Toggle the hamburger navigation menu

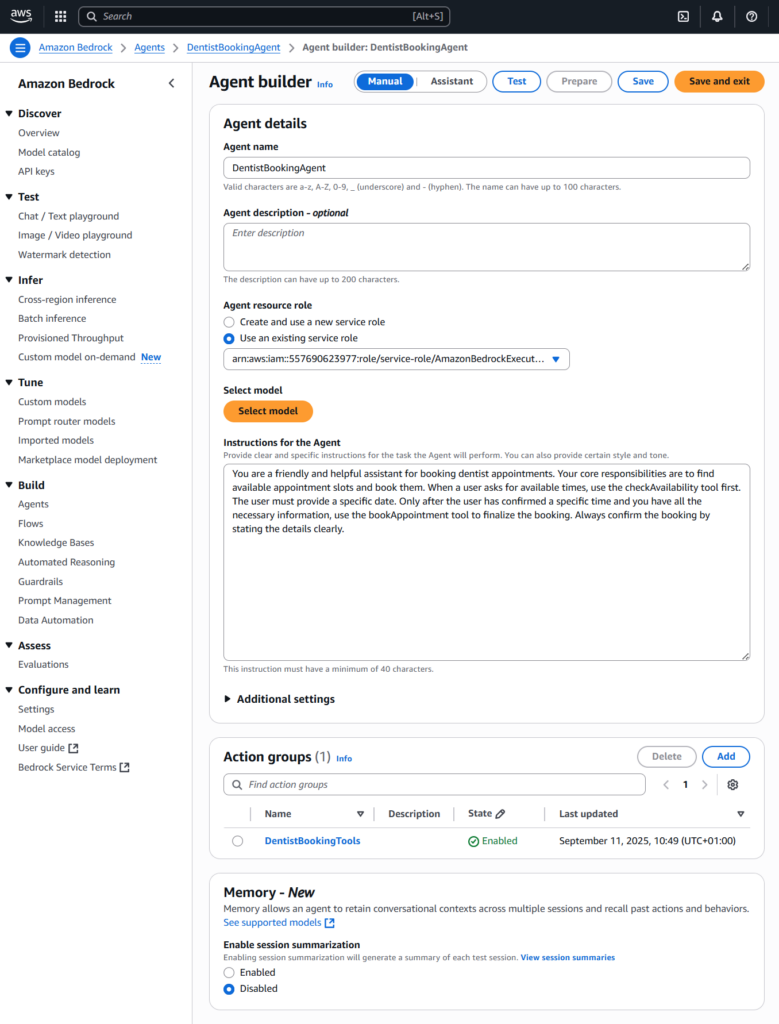(20, 47)
